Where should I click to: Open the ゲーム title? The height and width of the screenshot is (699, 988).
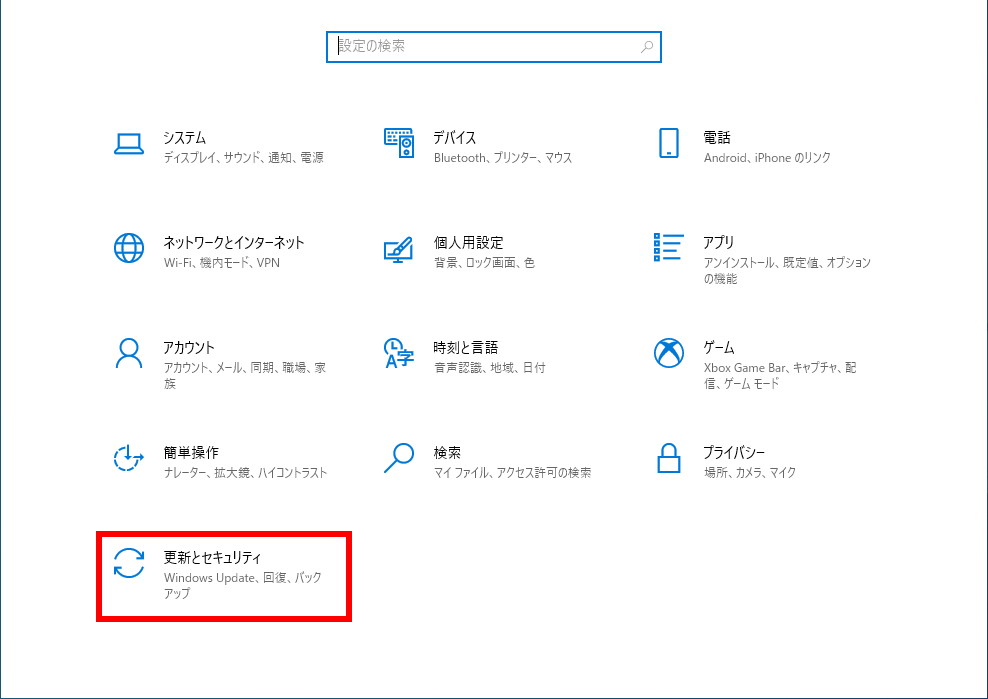point(719,348)
